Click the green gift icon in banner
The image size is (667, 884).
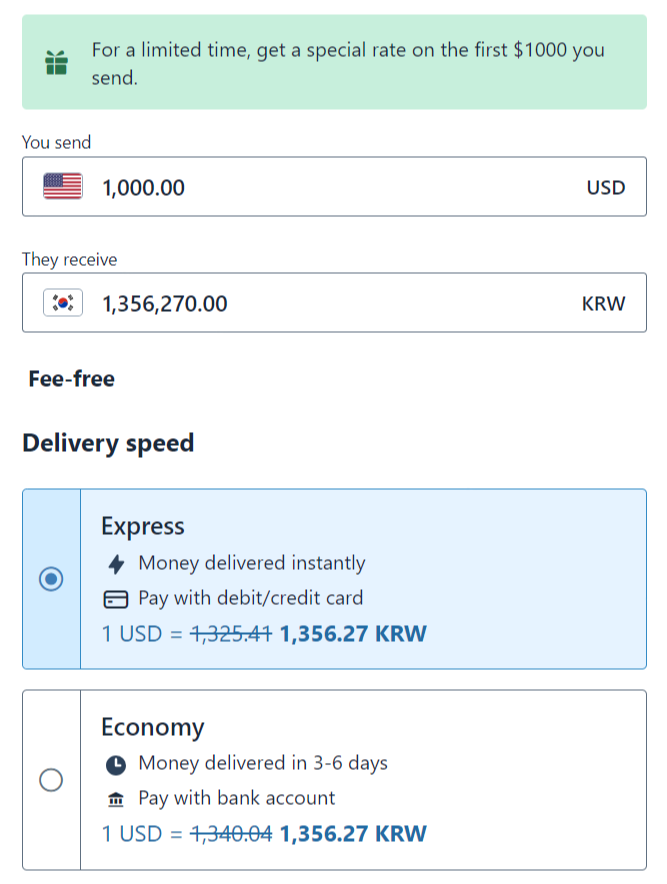[56, 63]
